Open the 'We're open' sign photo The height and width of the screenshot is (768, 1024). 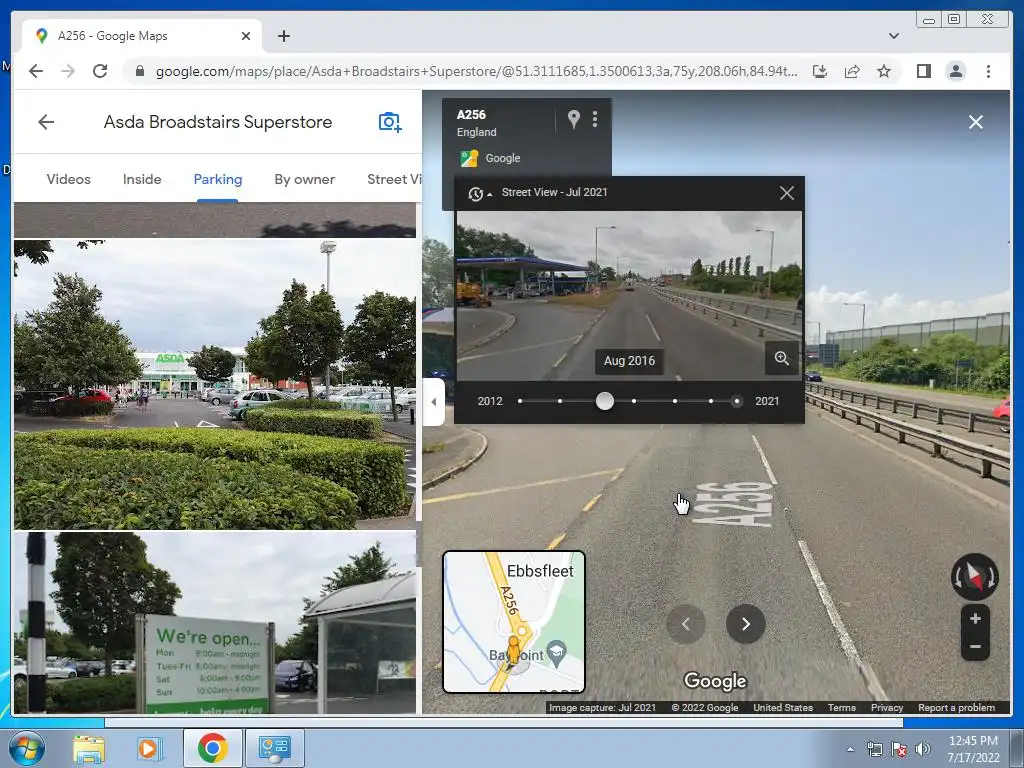(x=215, y=622)
